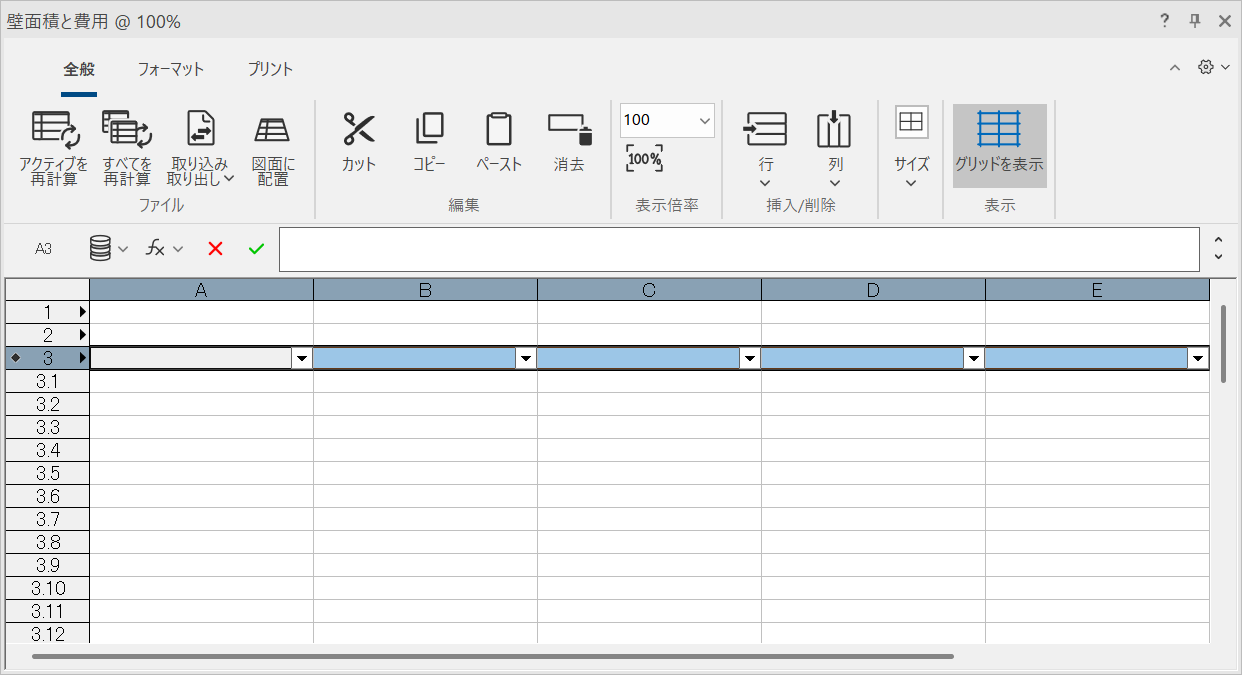Screen dimensions: 1242x675
Task: Confirm the entry with the green checkmark
Action: coord(256,249)
